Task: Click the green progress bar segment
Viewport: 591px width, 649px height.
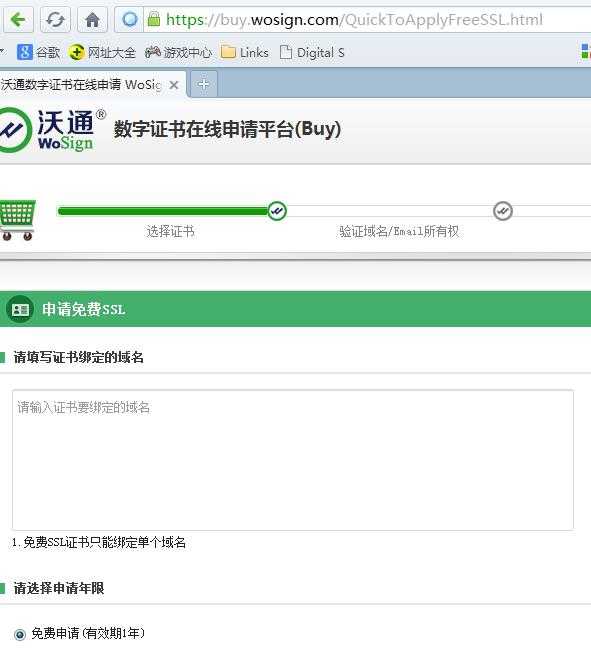Action: click(163, 211)
